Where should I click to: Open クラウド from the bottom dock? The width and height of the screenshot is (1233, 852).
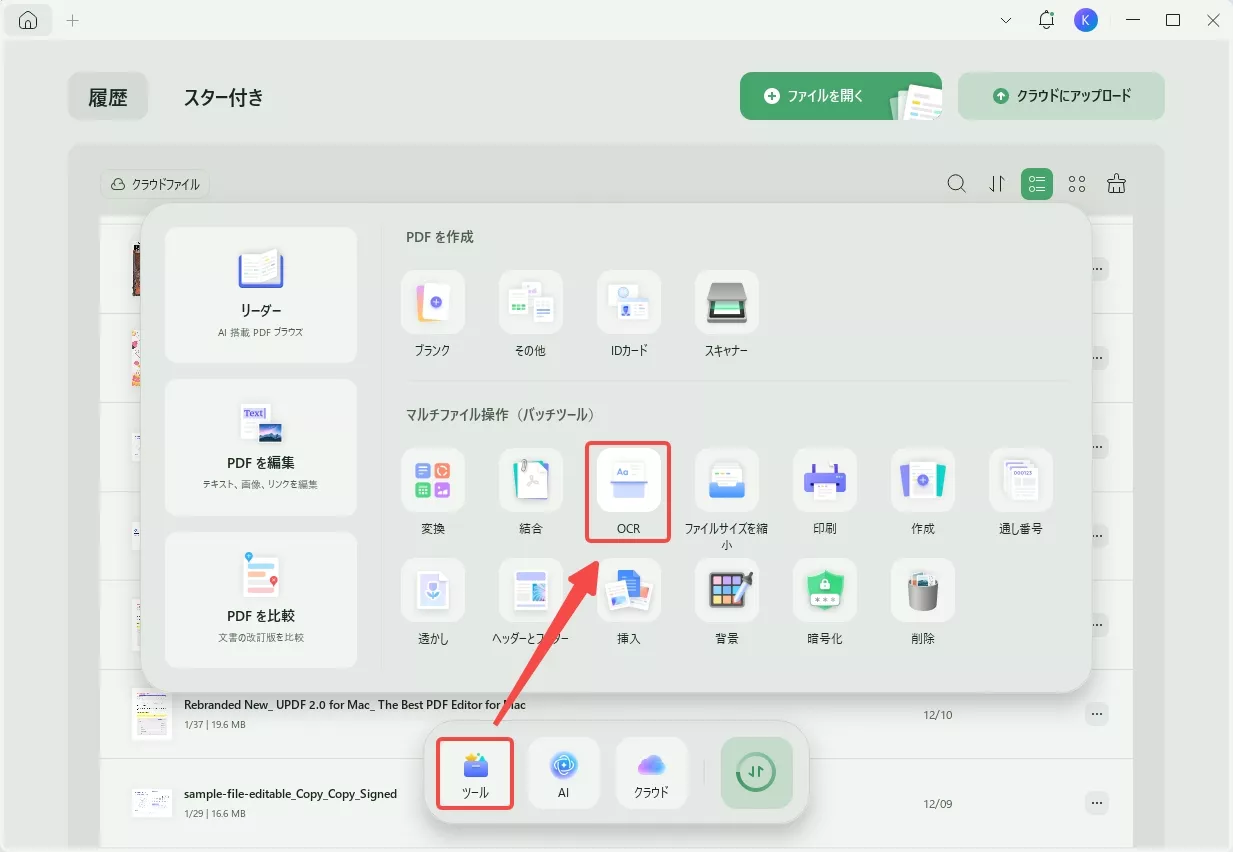click(x=652, y=772)
